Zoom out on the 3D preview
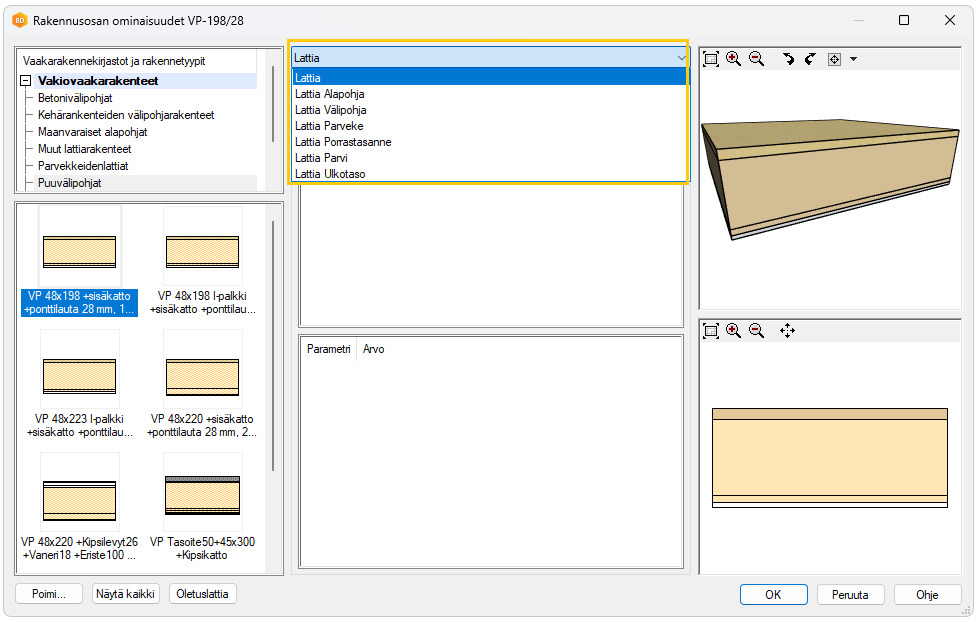This screenshot has height=622, width=977. tap(756, 59)
